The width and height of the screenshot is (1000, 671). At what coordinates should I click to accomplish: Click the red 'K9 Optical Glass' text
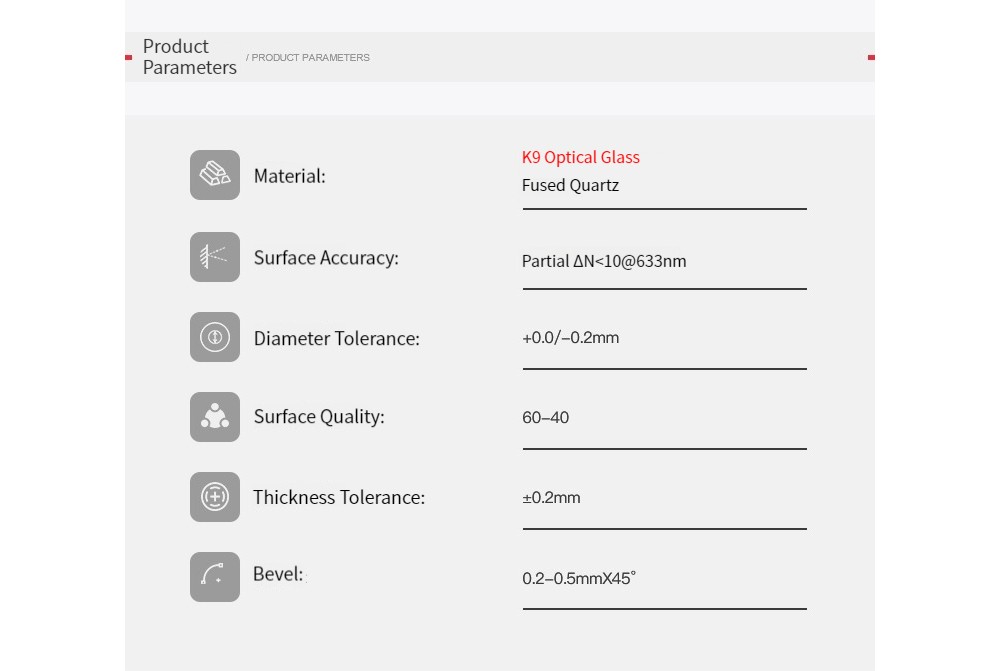pos(580,157)
